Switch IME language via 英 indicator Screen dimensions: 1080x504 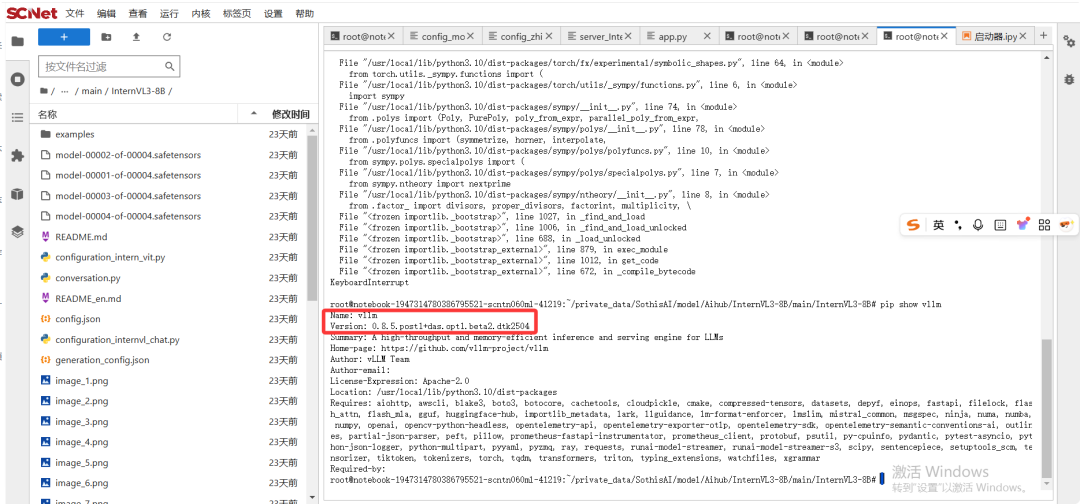point(939,224)
